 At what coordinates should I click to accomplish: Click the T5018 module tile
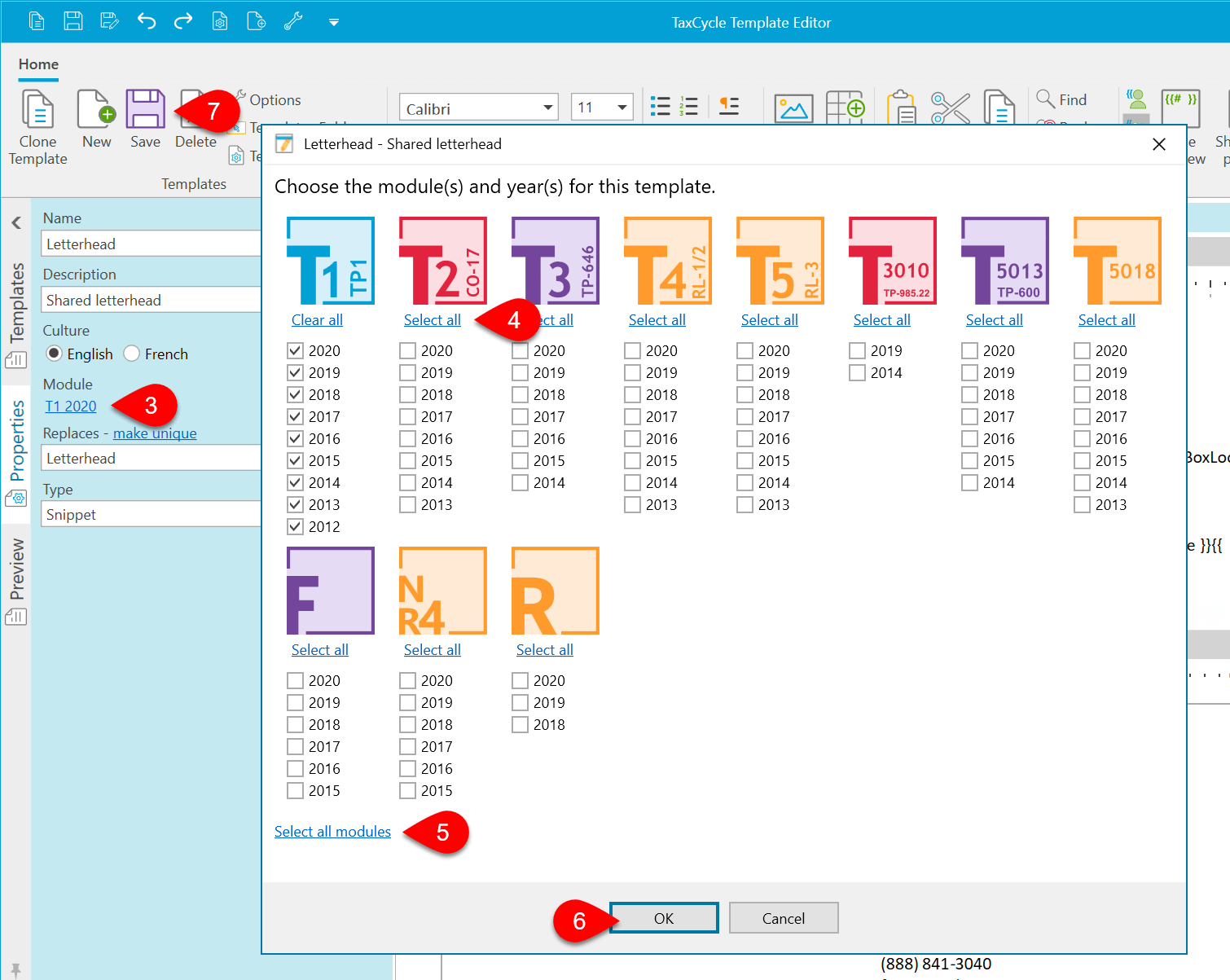(x=1118, y=261)
